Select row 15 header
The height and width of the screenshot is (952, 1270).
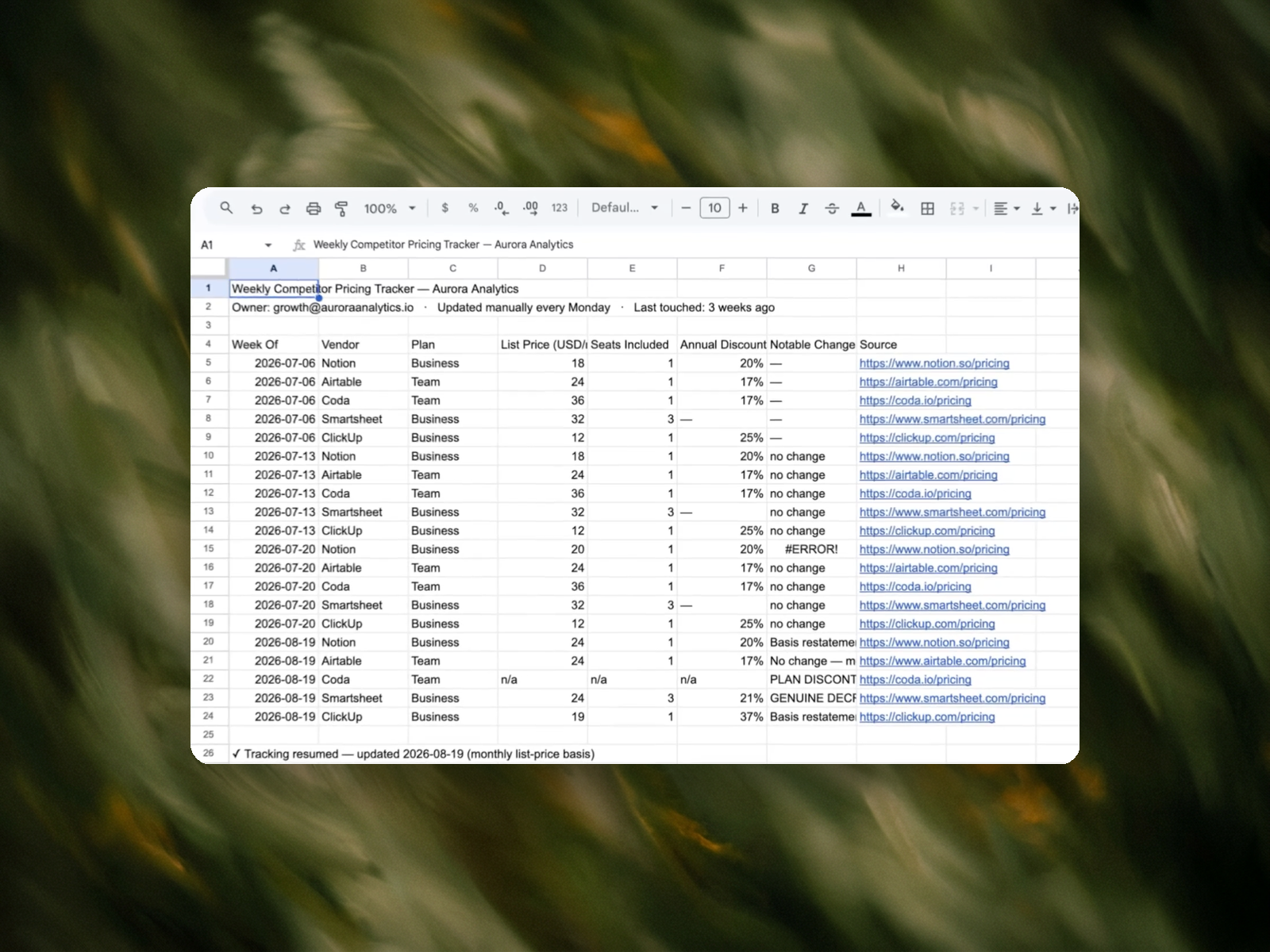click(209, 548)
